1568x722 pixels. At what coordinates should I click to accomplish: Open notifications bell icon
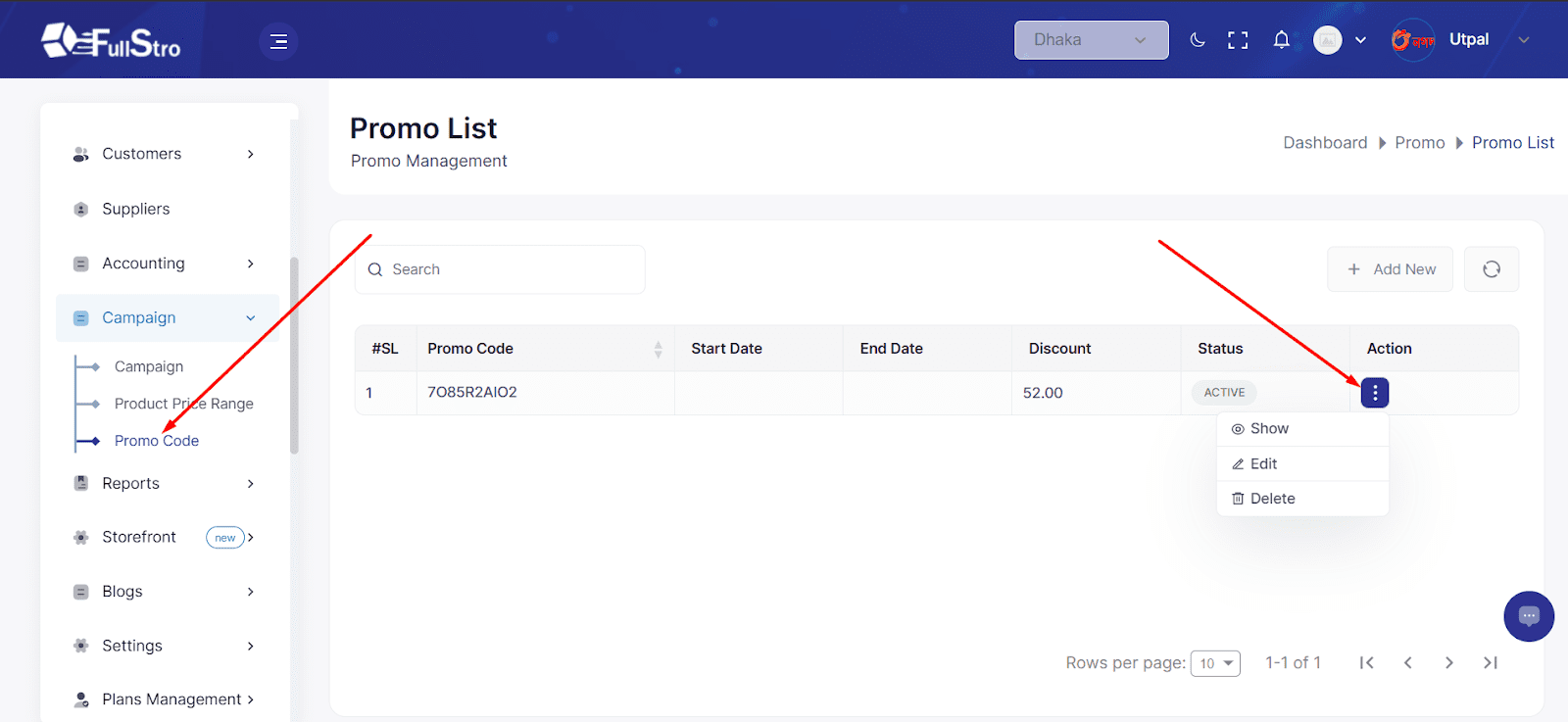click(1281, 40)
